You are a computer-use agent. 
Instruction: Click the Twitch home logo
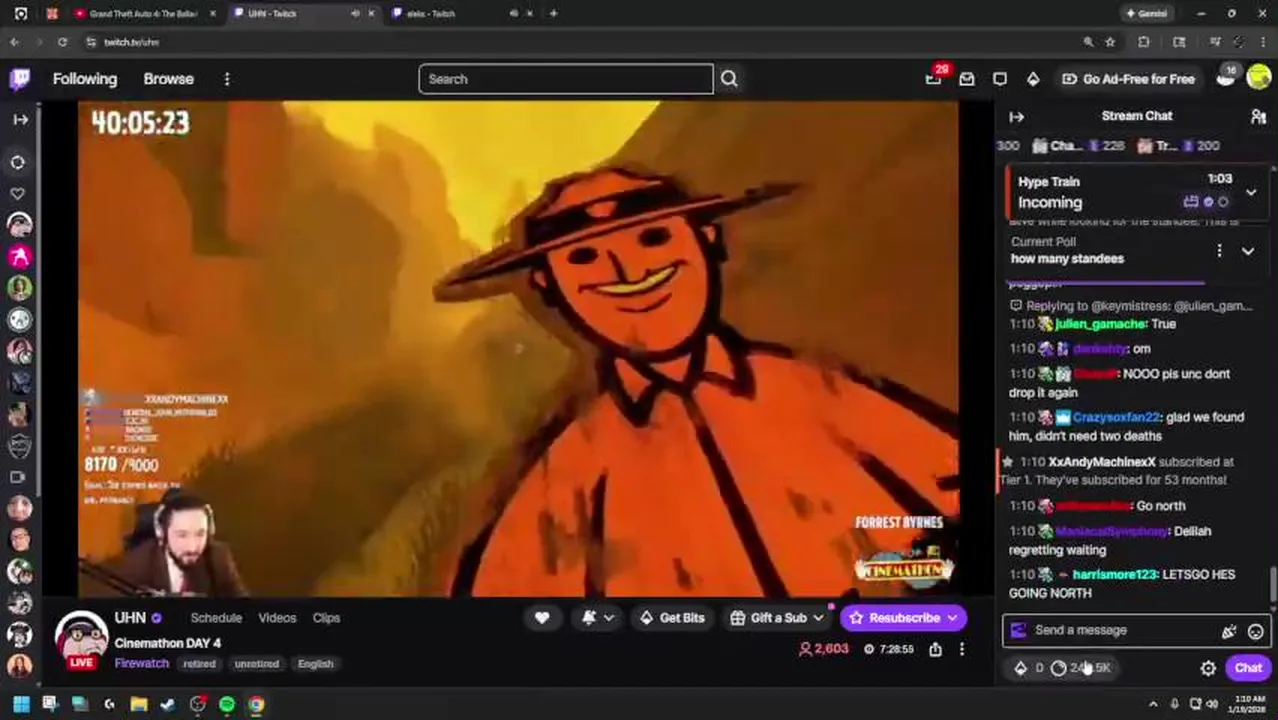pyautogui.click(x=20, y=79)
